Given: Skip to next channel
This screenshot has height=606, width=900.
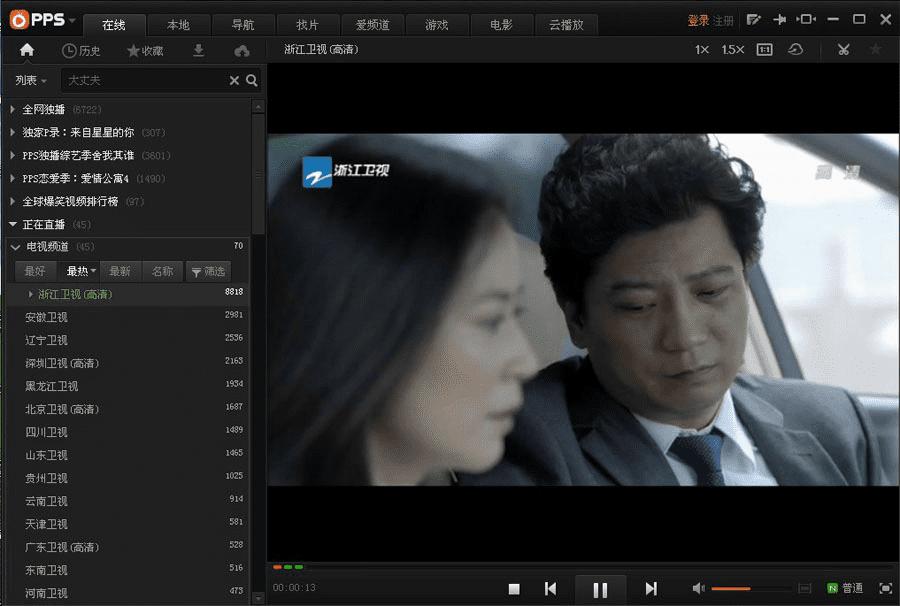Looking at the screenshot, I should click(x=651, y=589).
